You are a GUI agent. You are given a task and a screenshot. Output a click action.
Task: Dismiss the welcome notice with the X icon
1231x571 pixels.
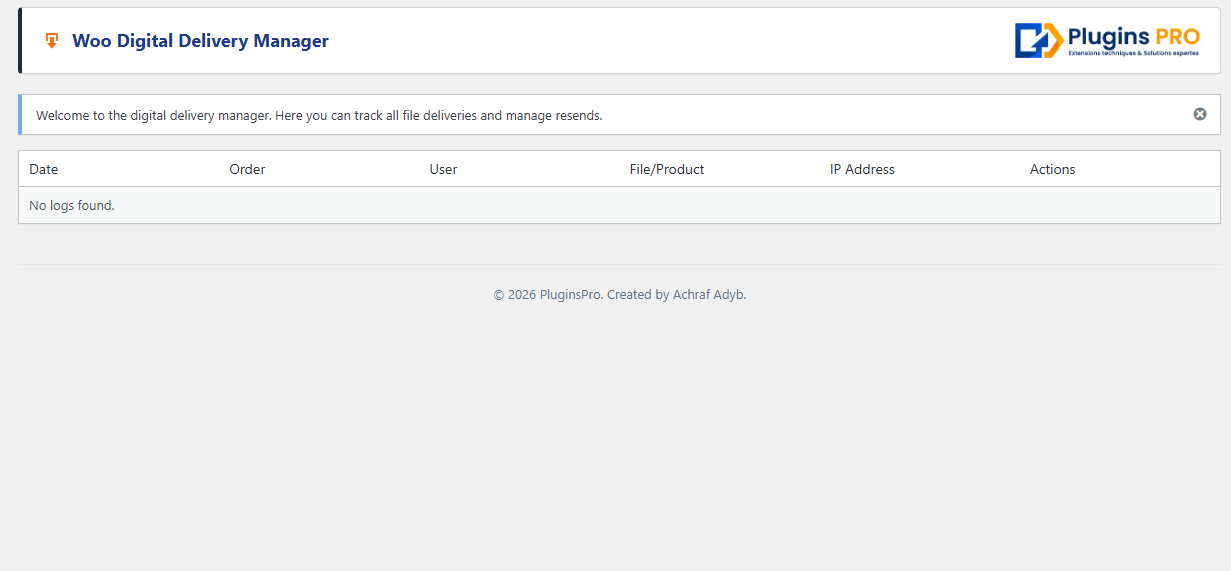(1199, 114)
